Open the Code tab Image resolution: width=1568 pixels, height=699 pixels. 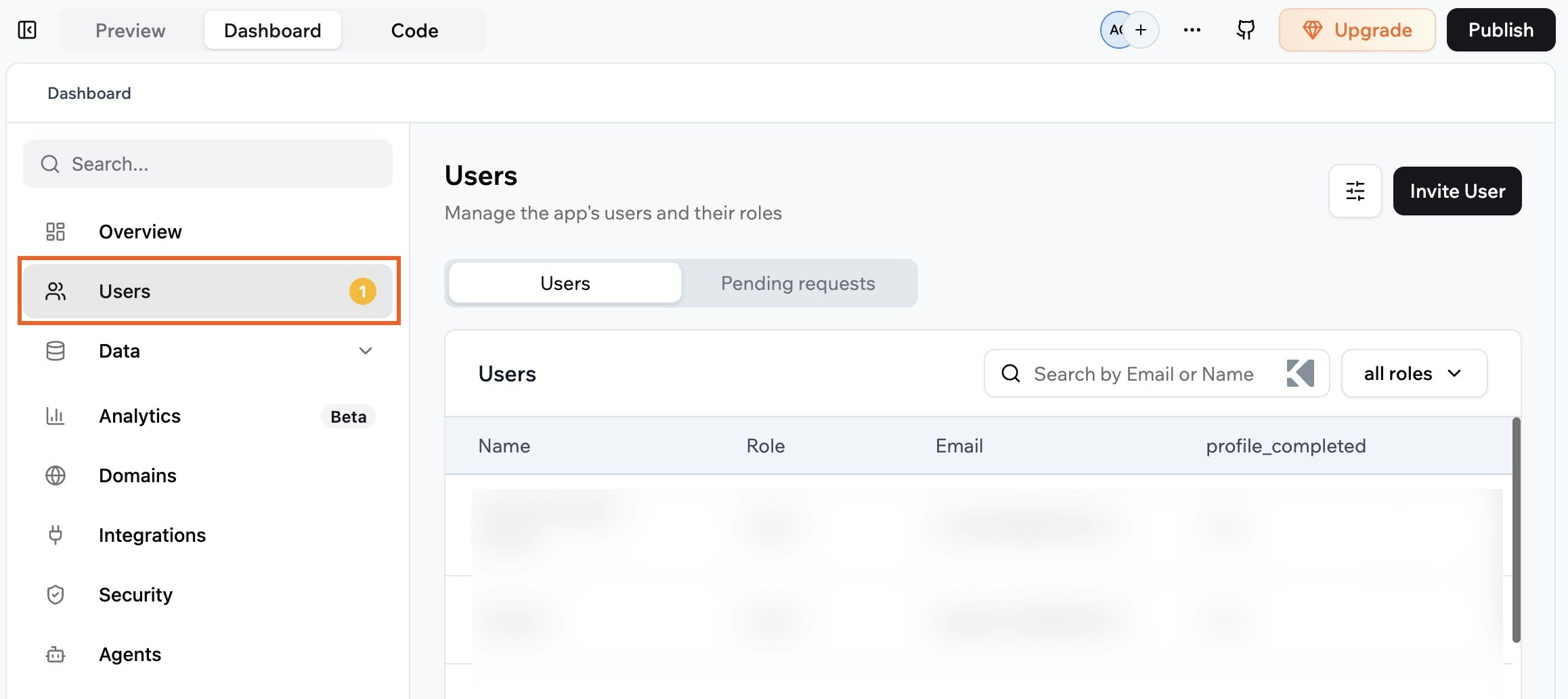(414, 30)
